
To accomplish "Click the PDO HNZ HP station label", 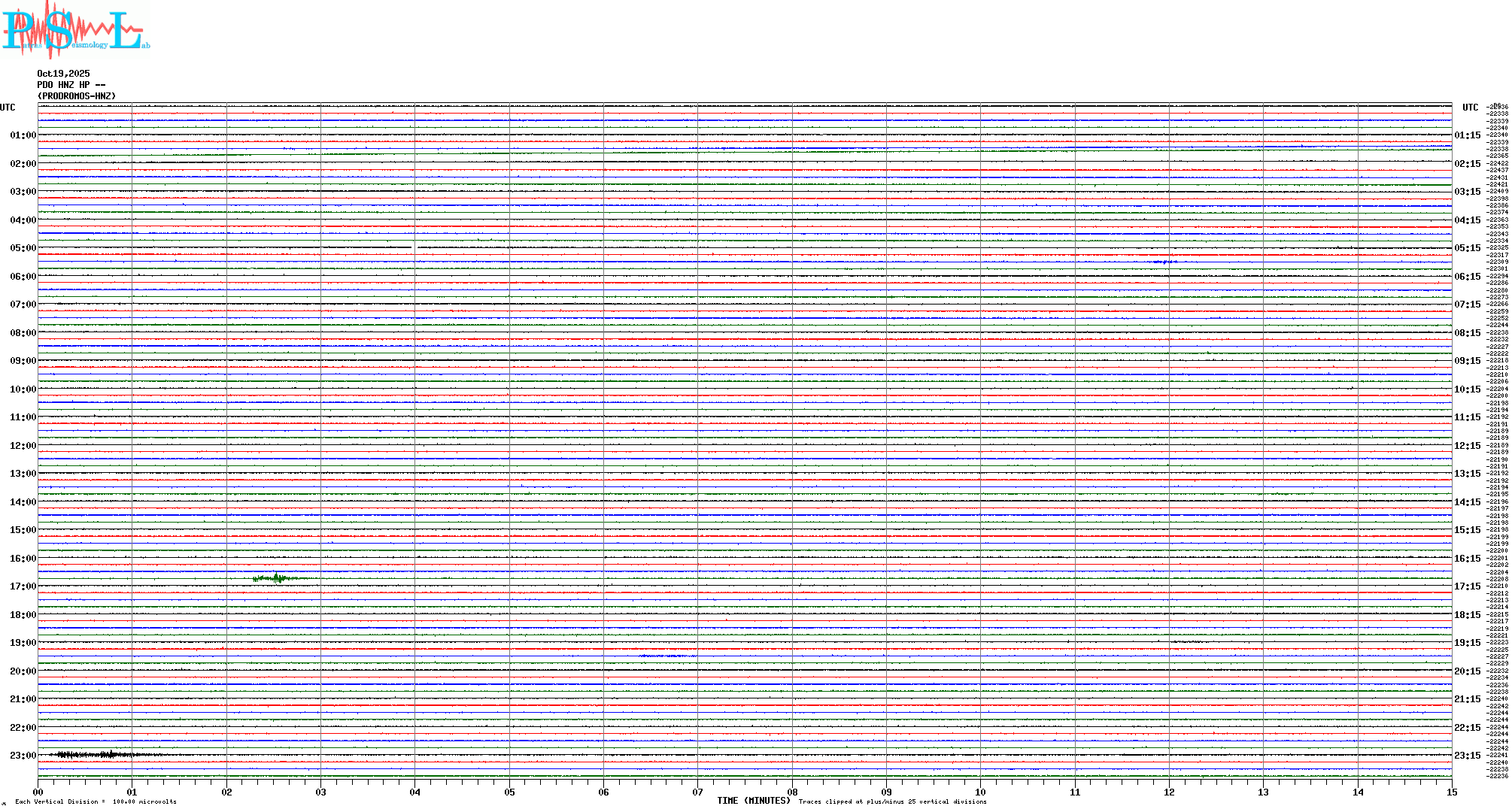I will click(x=71, y=85).
